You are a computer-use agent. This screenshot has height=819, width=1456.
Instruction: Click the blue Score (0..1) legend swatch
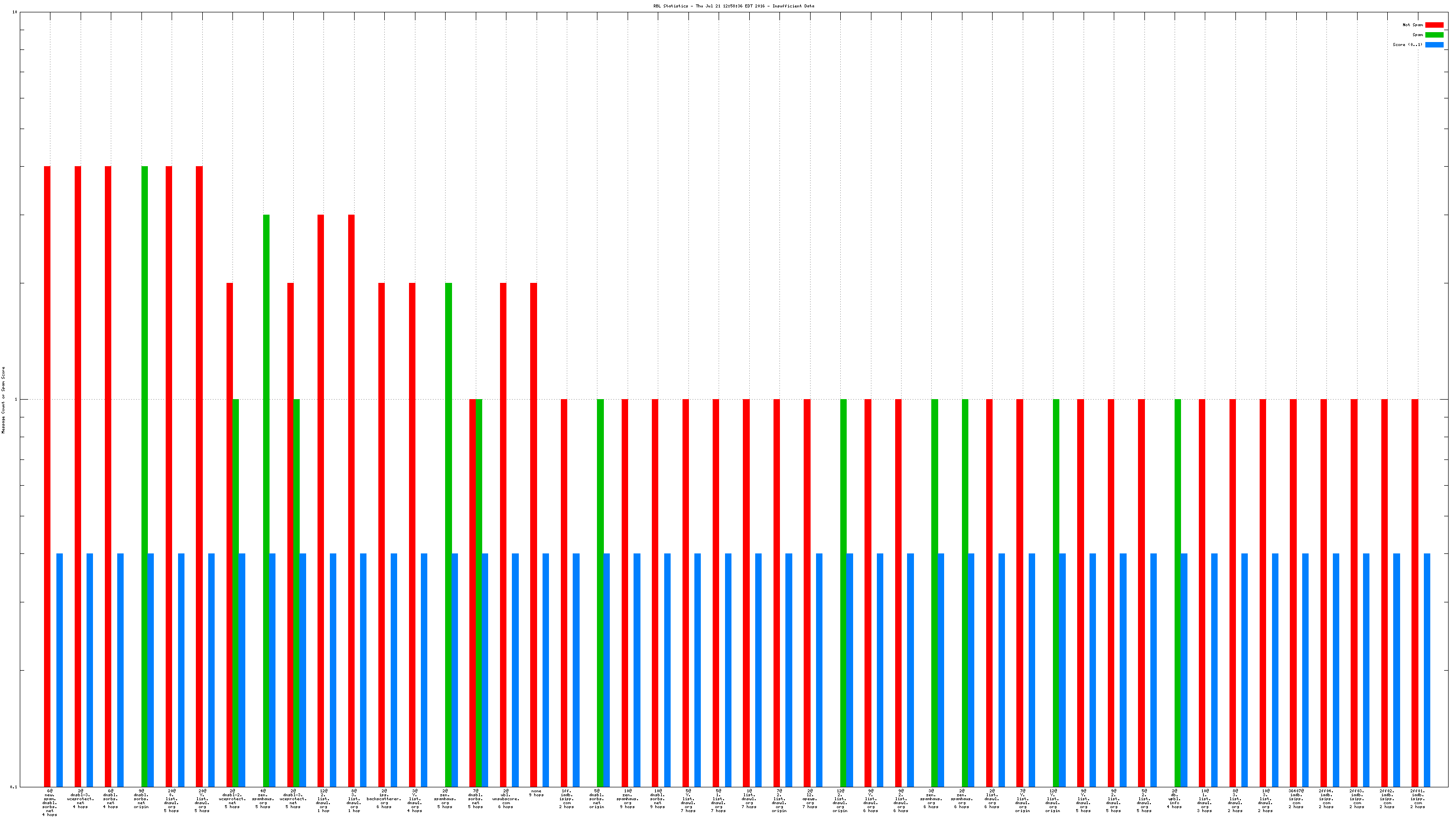pos(1434,45)
